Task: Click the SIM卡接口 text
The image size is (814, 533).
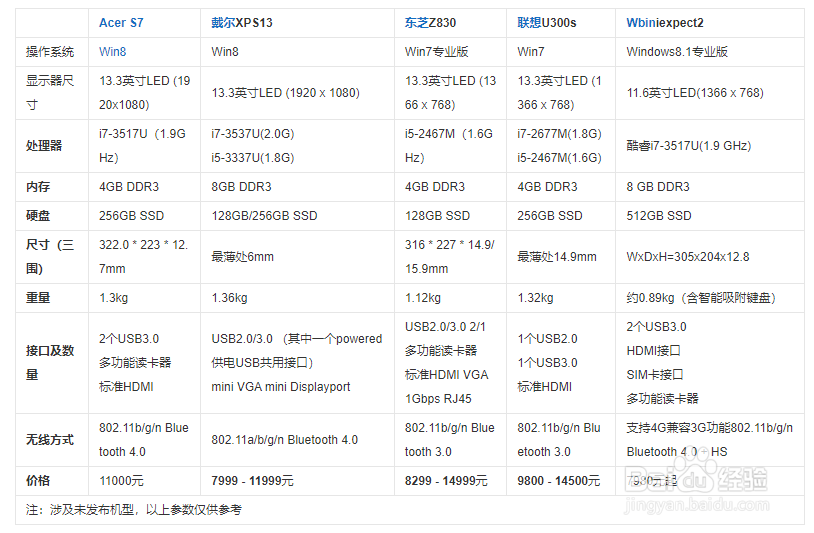Action: 655,375
